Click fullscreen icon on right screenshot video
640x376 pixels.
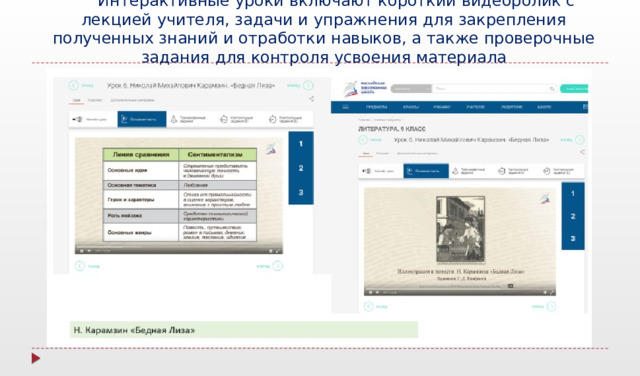(552, 292)
